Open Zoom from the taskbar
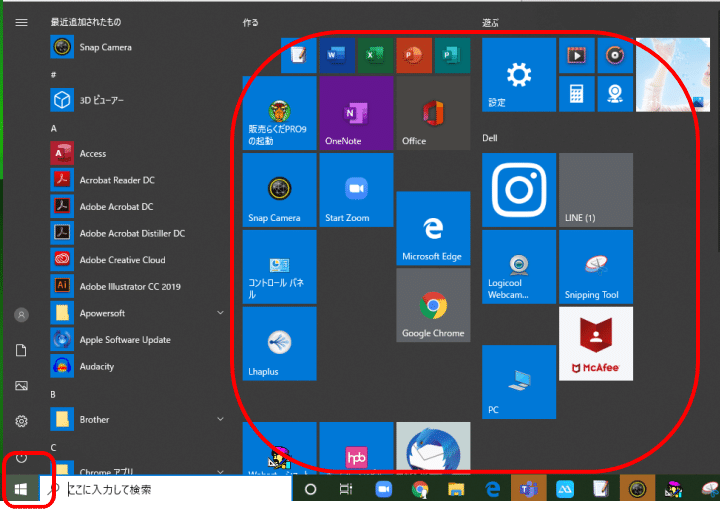 (383, 489)
